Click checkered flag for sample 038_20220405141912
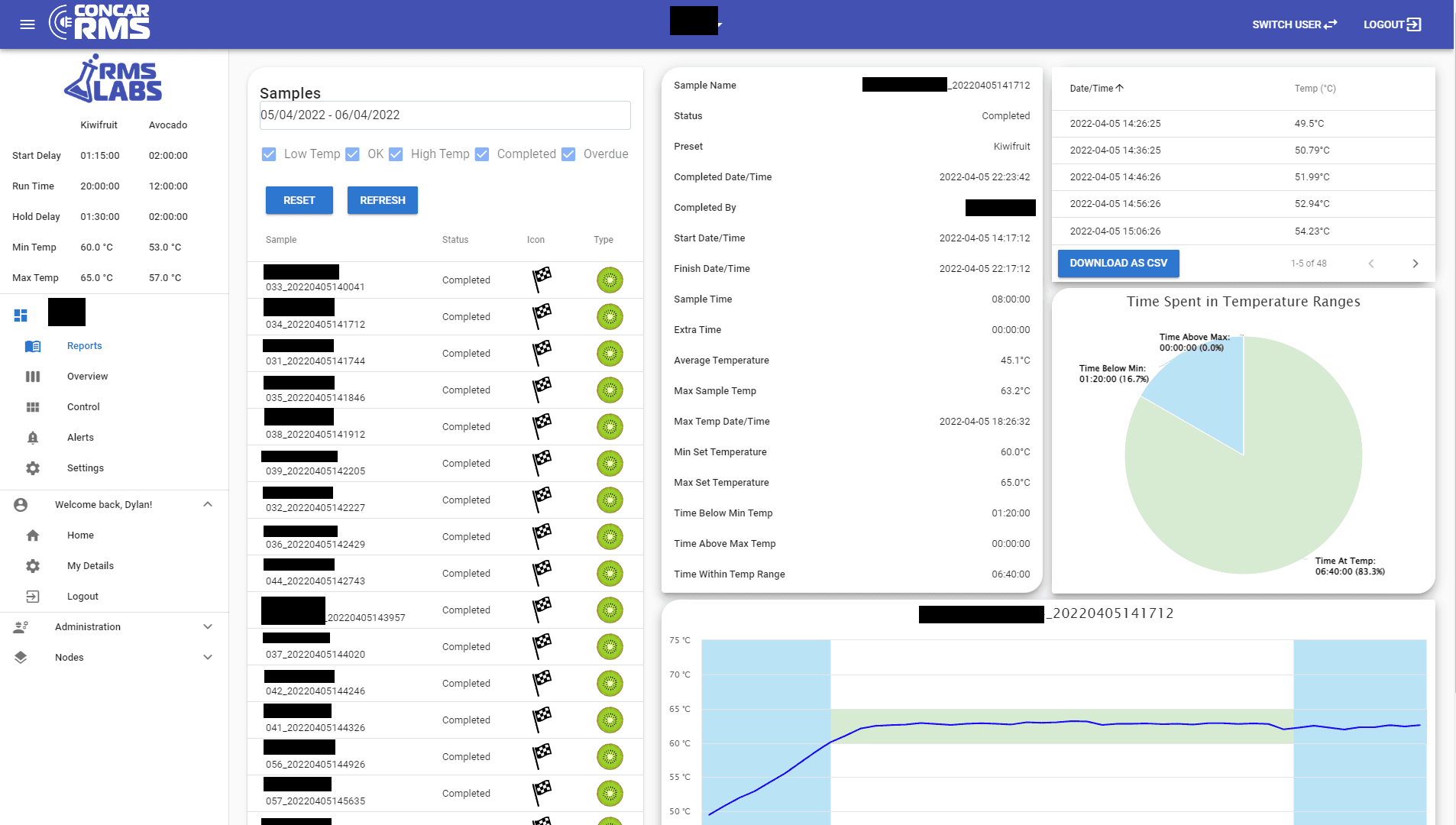Viewport: 1456px width, 825px height. pos(542,426)
